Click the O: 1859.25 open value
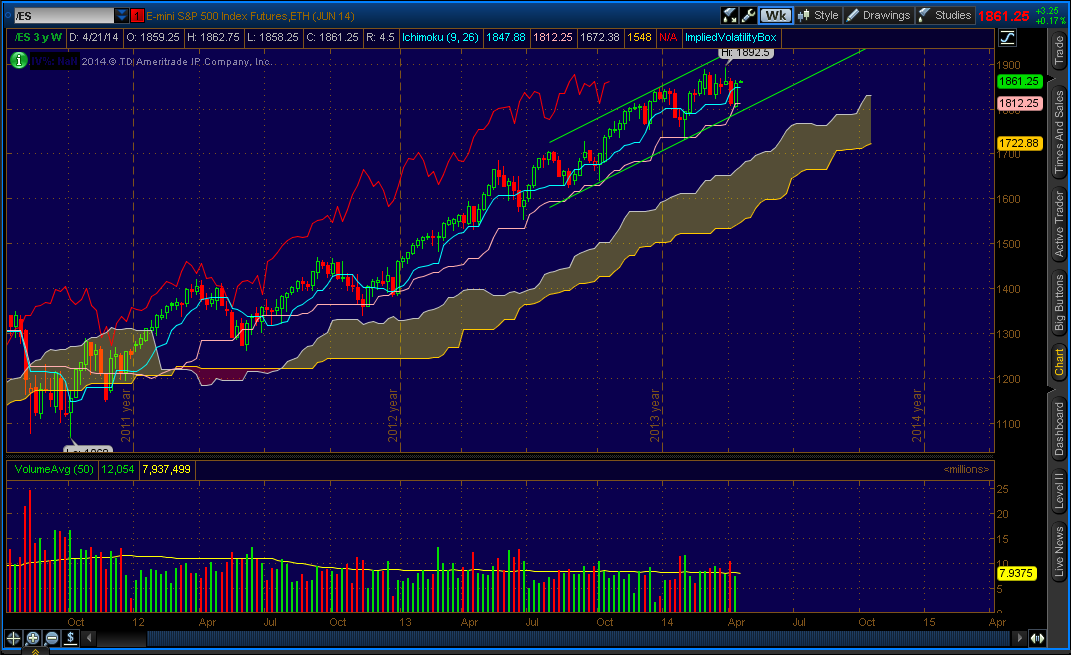This screenshot has width=1071, height=655. pos(152,37)
